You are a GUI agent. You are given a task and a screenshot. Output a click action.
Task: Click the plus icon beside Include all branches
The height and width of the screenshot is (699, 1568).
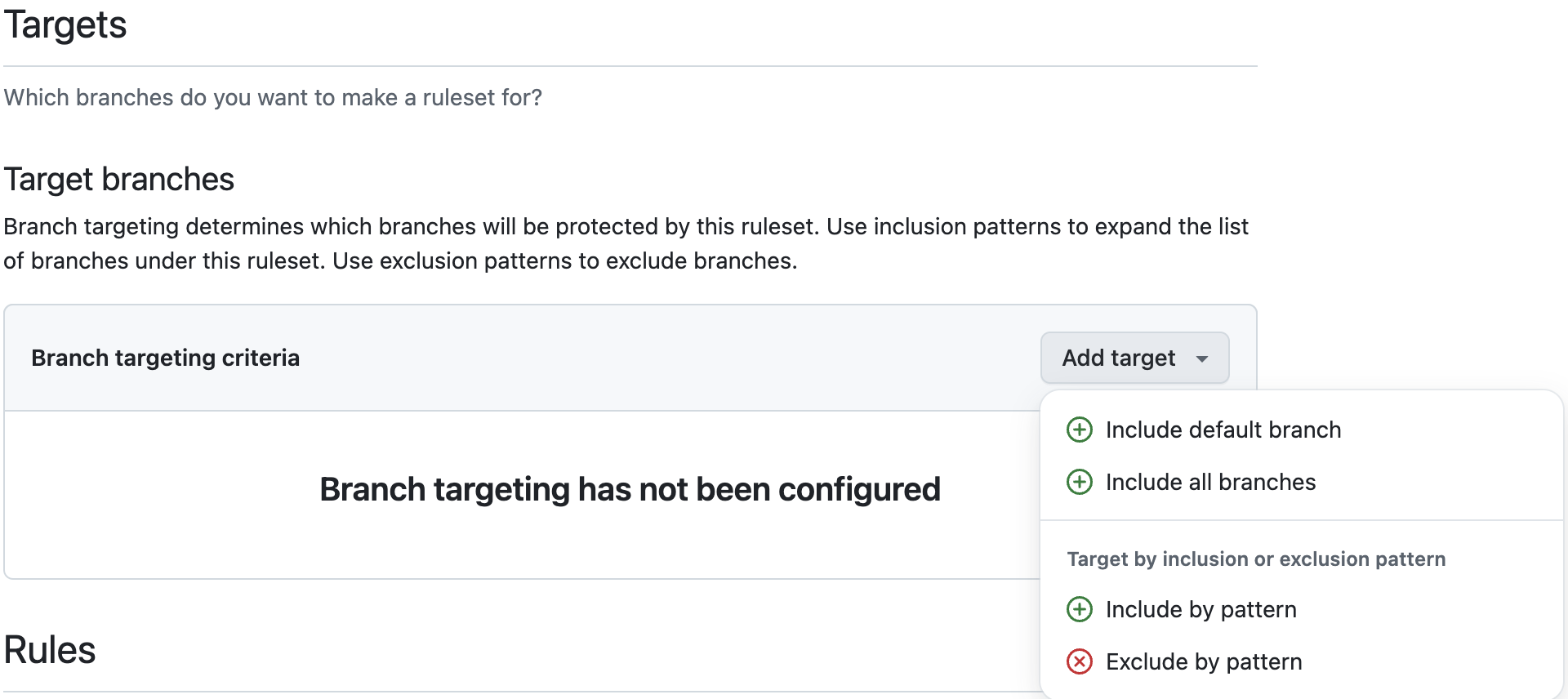(1079, 482)
